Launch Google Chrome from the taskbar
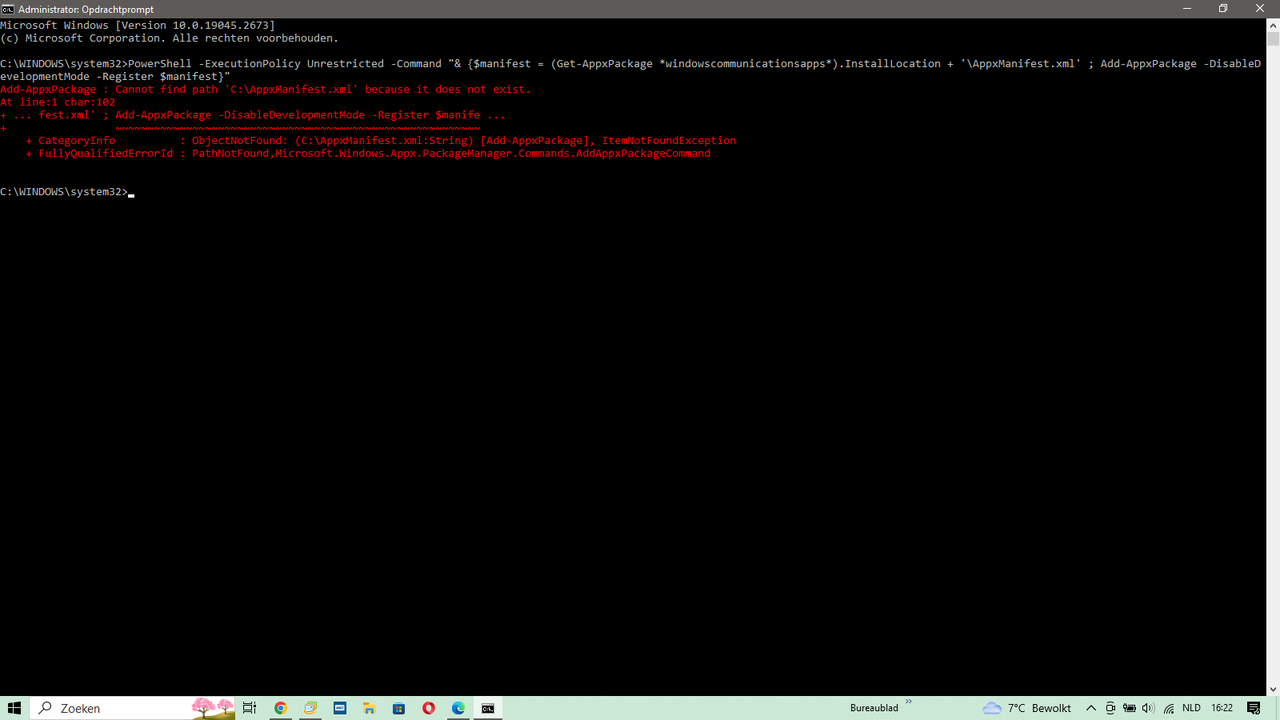The height and width of the screenshot is (720, 1280). tap(280, 708)
